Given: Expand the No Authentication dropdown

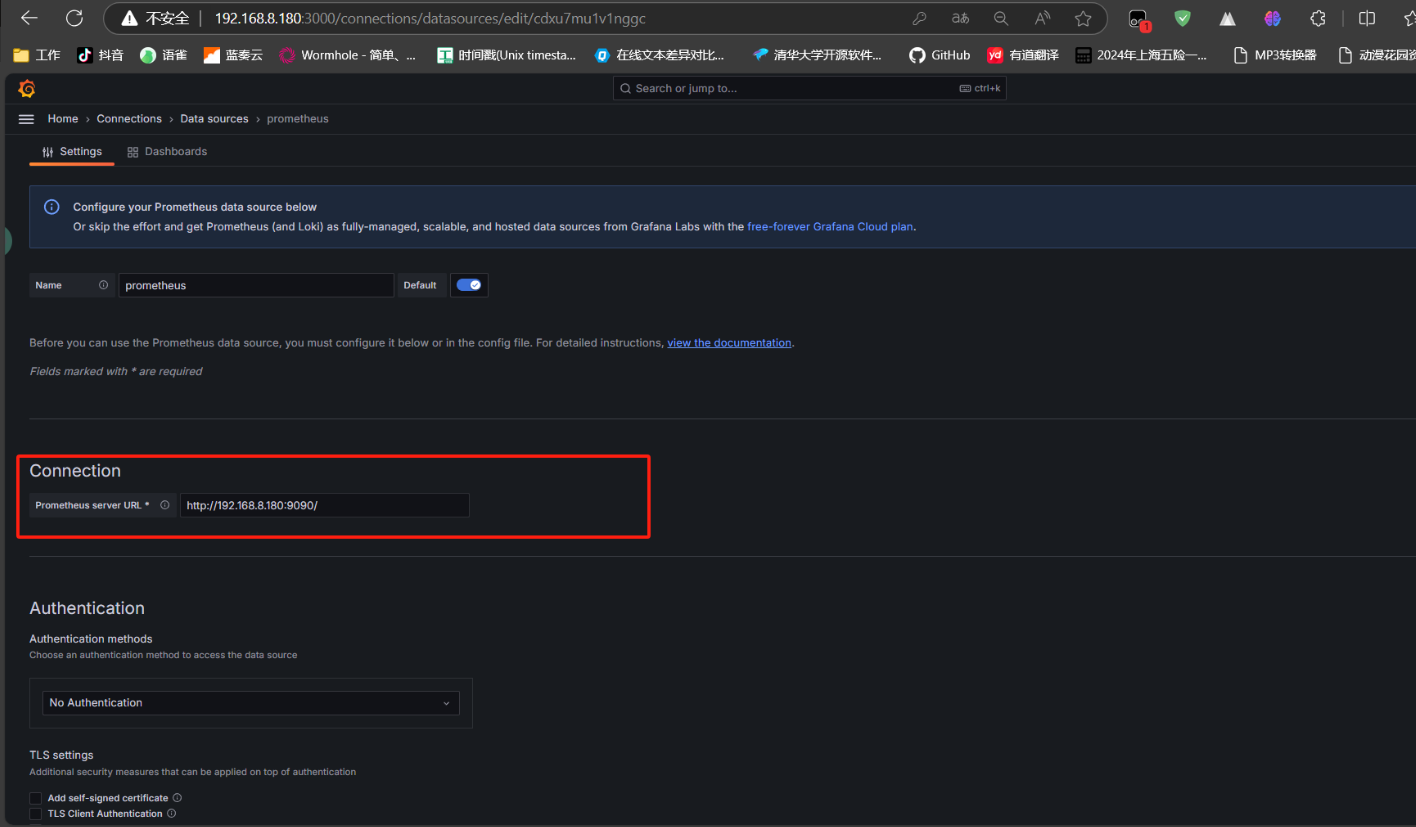Looking at the screenshot, I should pyautogui.click(x=251, y=703).
